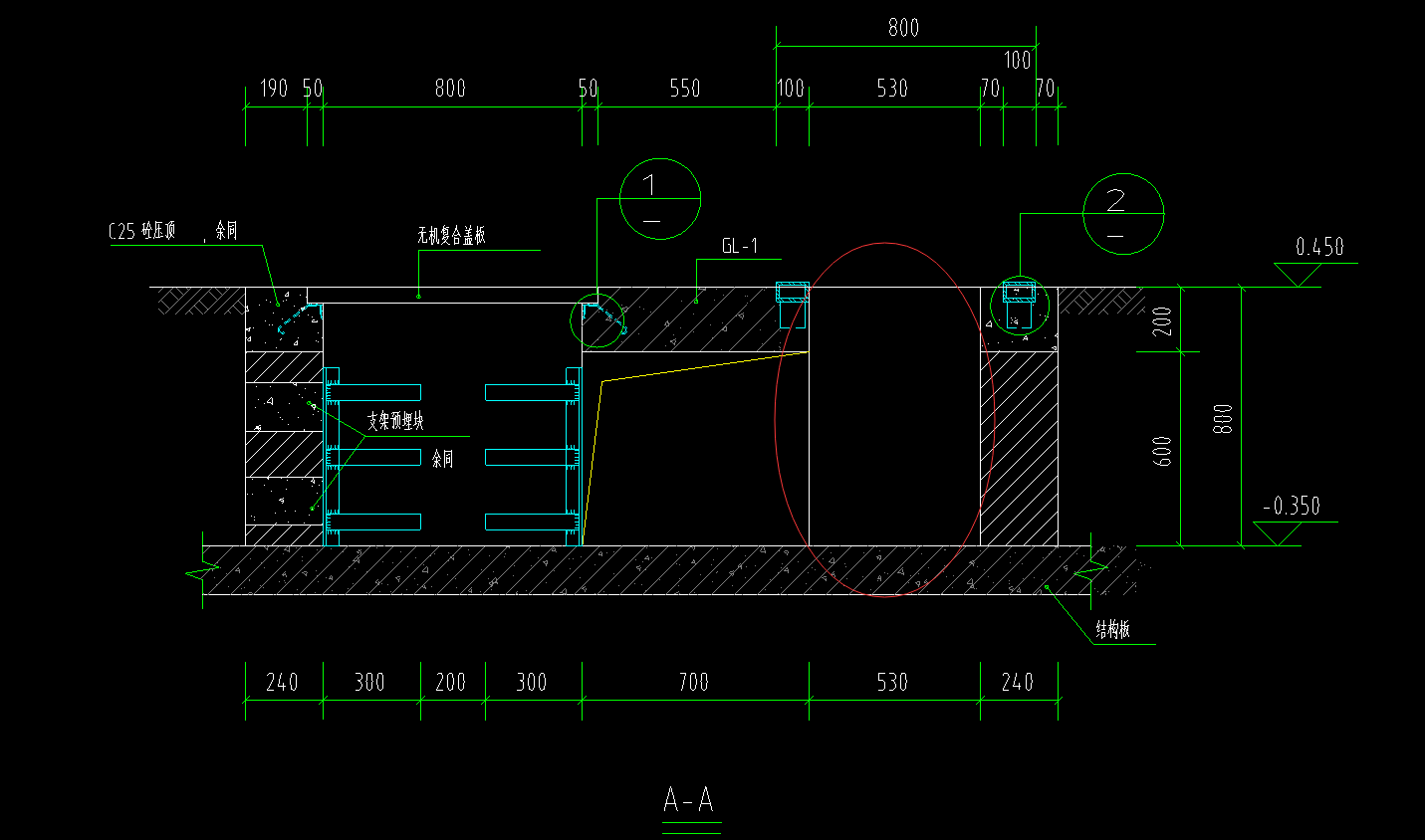This screenshot has height=840, width=1425.
Task: Select the vertical "200" dimension text
Action: click(x=1162, y=320)
